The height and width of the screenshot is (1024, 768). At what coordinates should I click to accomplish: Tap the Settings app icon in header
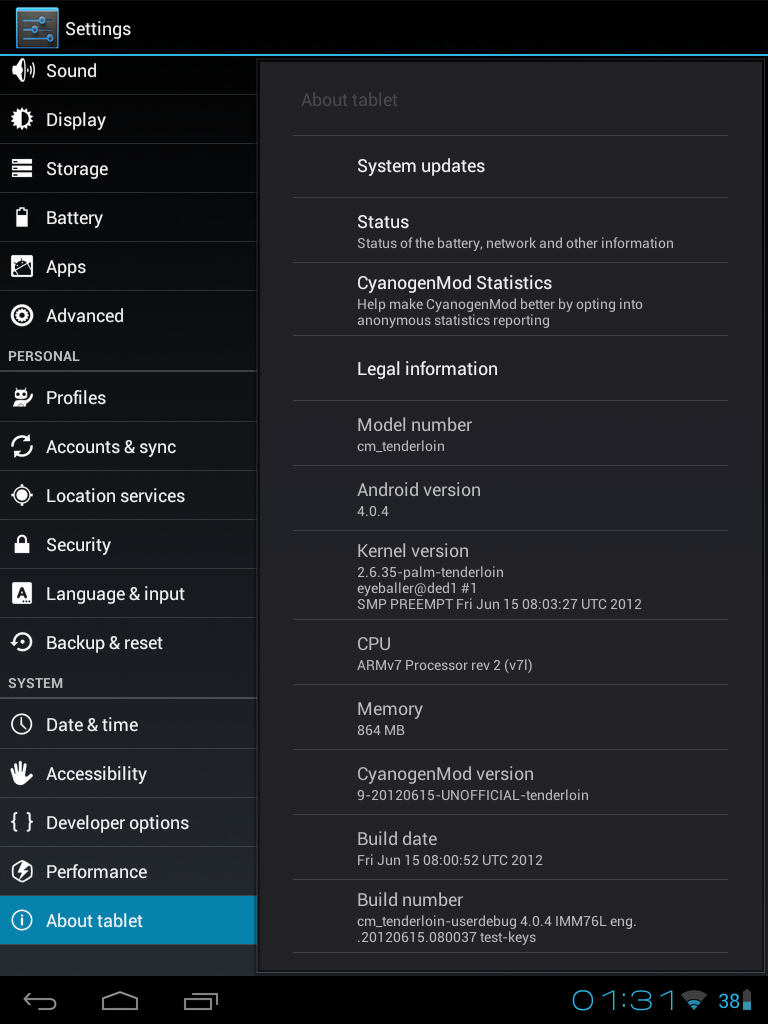click(x=37, y=28)
